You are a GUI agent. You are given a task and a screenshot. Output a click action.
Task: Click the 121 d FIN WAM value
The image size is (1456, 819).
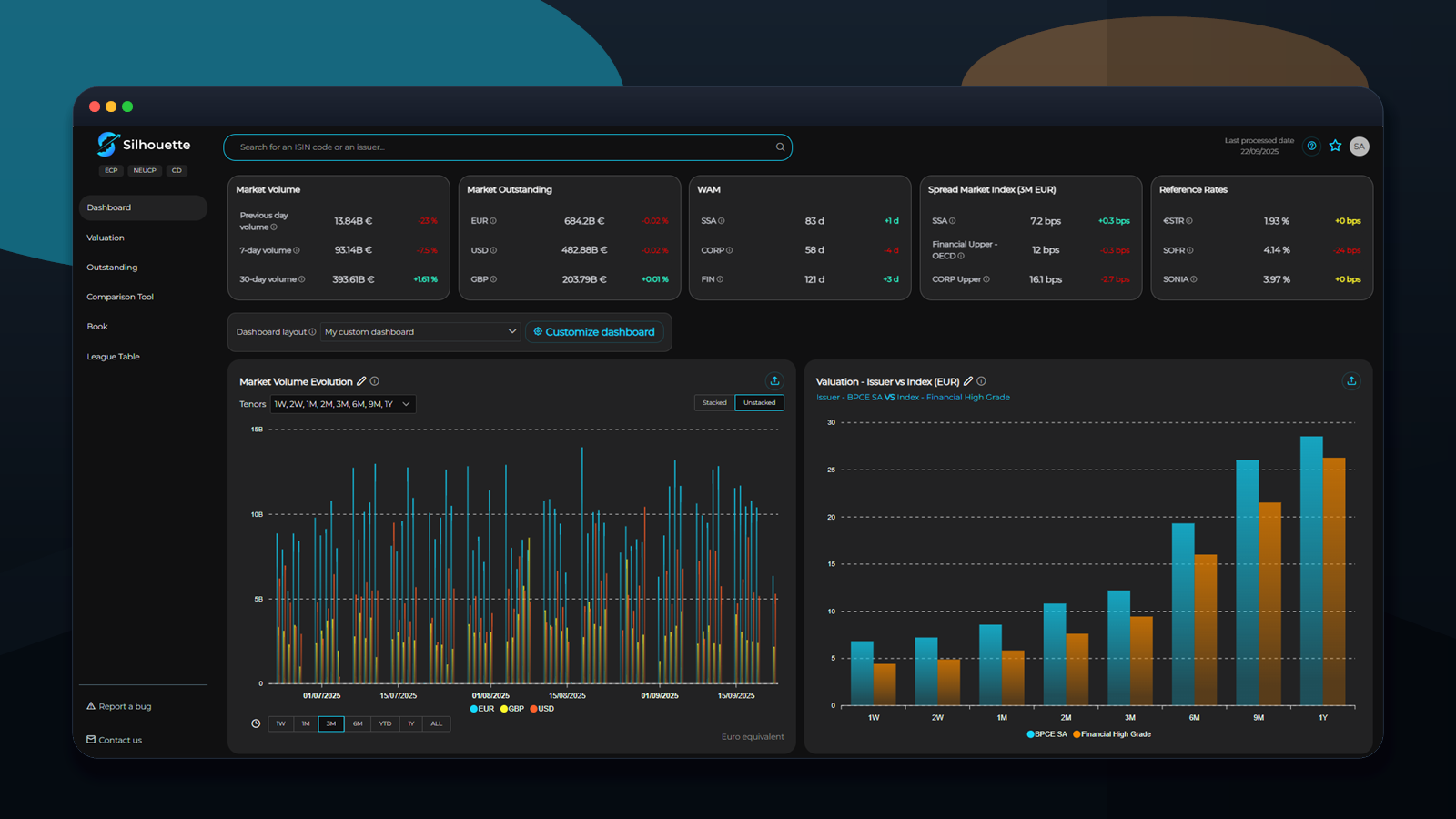point(814,279)
